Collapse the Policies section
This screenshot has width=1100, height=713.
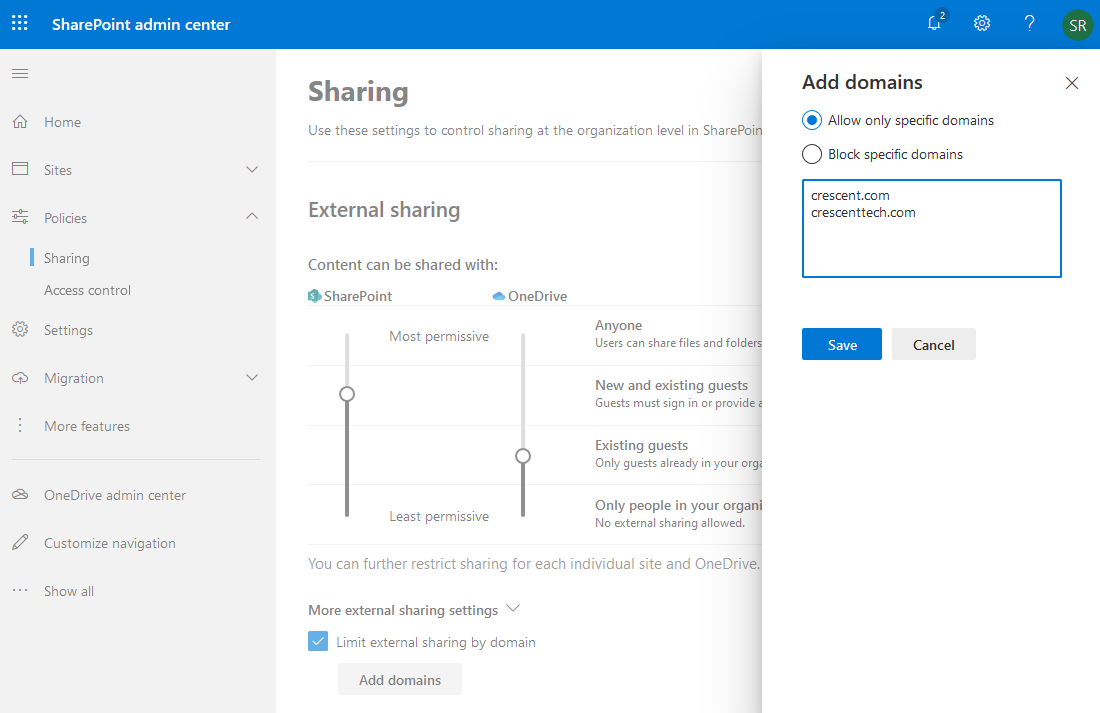(252, 216)
